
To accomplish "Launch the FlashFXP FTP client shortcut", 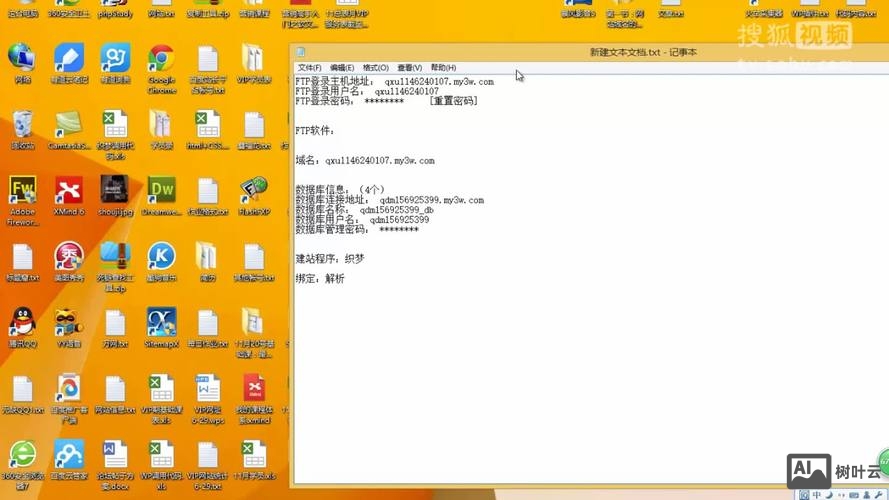I will 254,196.
